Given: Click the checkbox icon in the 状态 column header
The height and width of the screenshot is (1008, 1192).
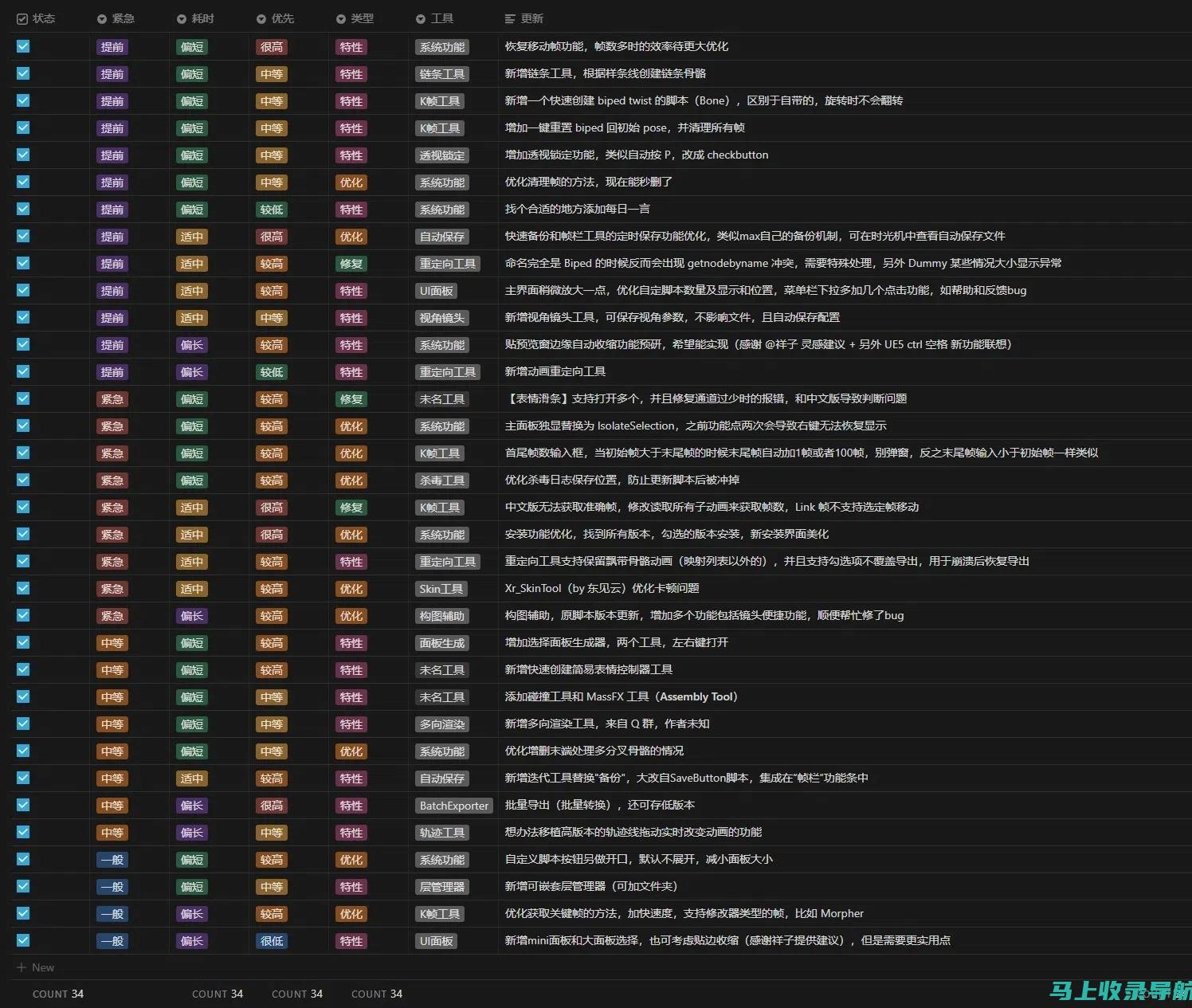Looking at the screenshot, I should coord(22,18).
